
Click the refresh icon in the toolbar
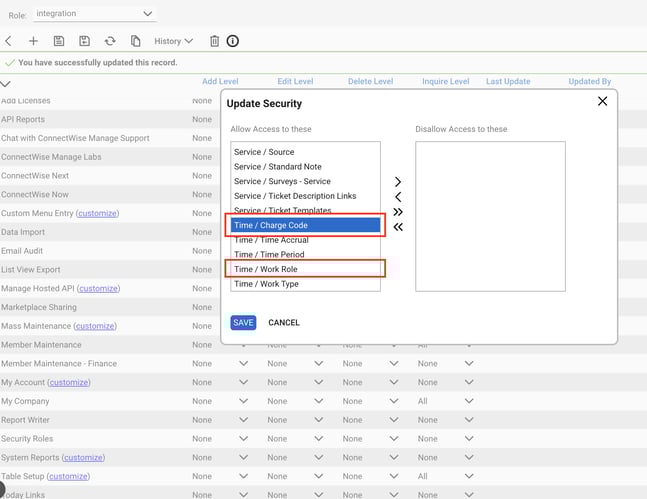click(110, 41)
